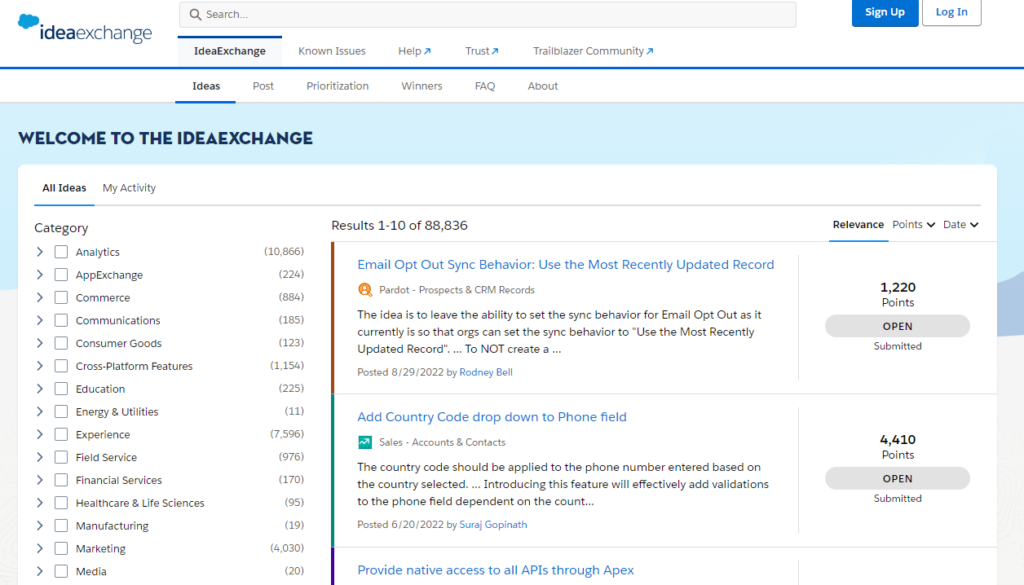The height and width of the screenshot is (585, 1024).
Task: Open the idea about Email Opt Out Sync Behavior
Action: (x=566, y=264)
